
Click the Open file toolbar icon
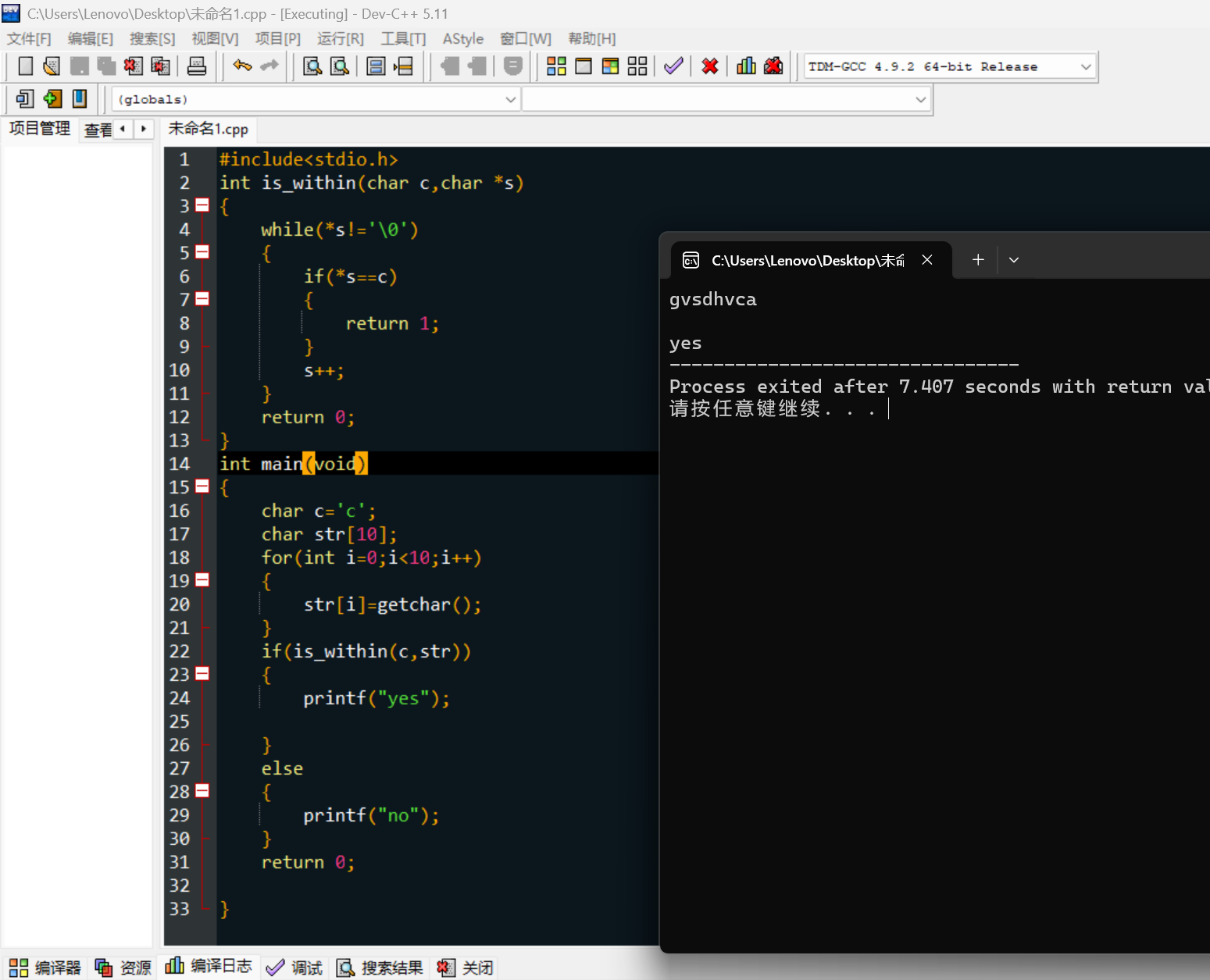(x=52, y=66)
